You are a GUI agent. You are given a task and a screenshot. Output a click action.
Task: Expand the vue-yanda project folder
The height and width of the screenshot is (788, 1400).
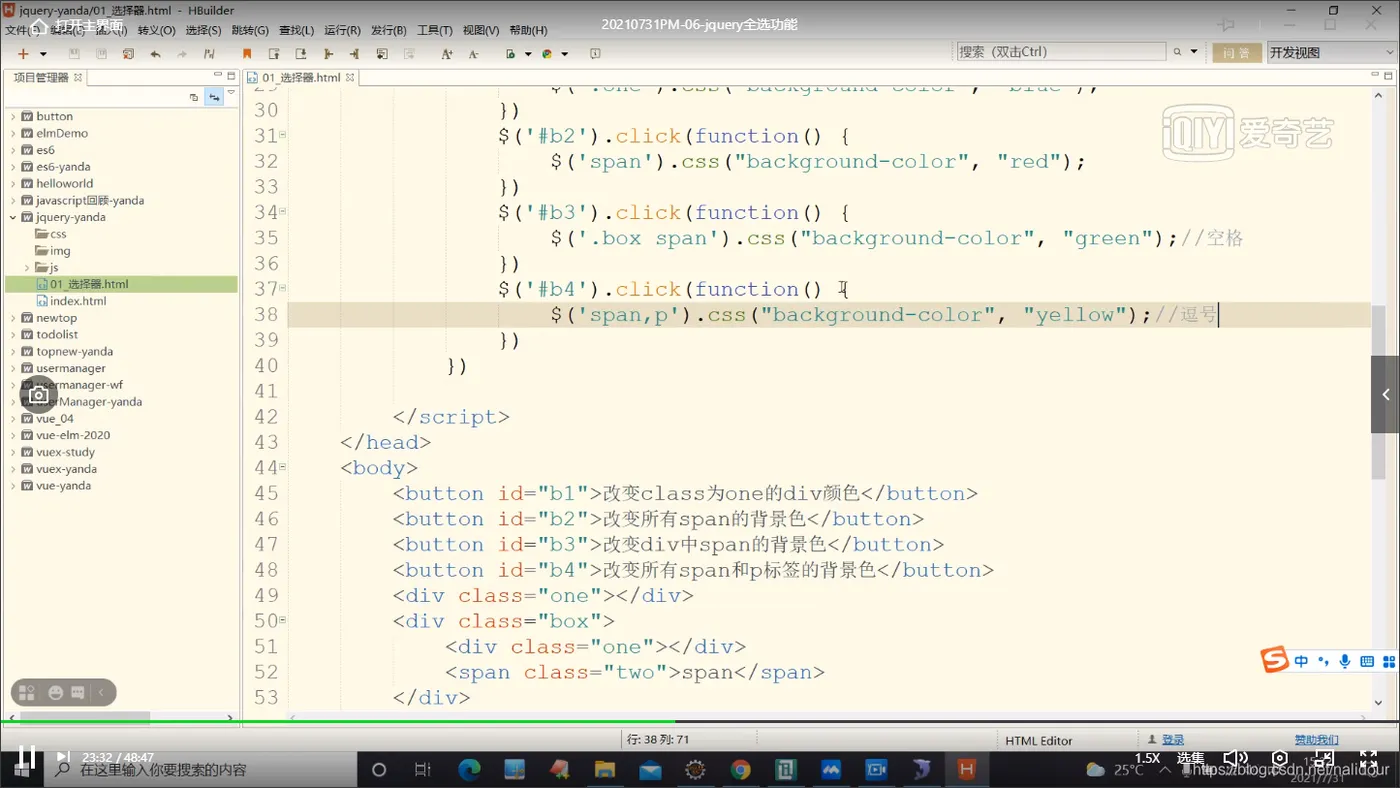click(x=13, y=486)
